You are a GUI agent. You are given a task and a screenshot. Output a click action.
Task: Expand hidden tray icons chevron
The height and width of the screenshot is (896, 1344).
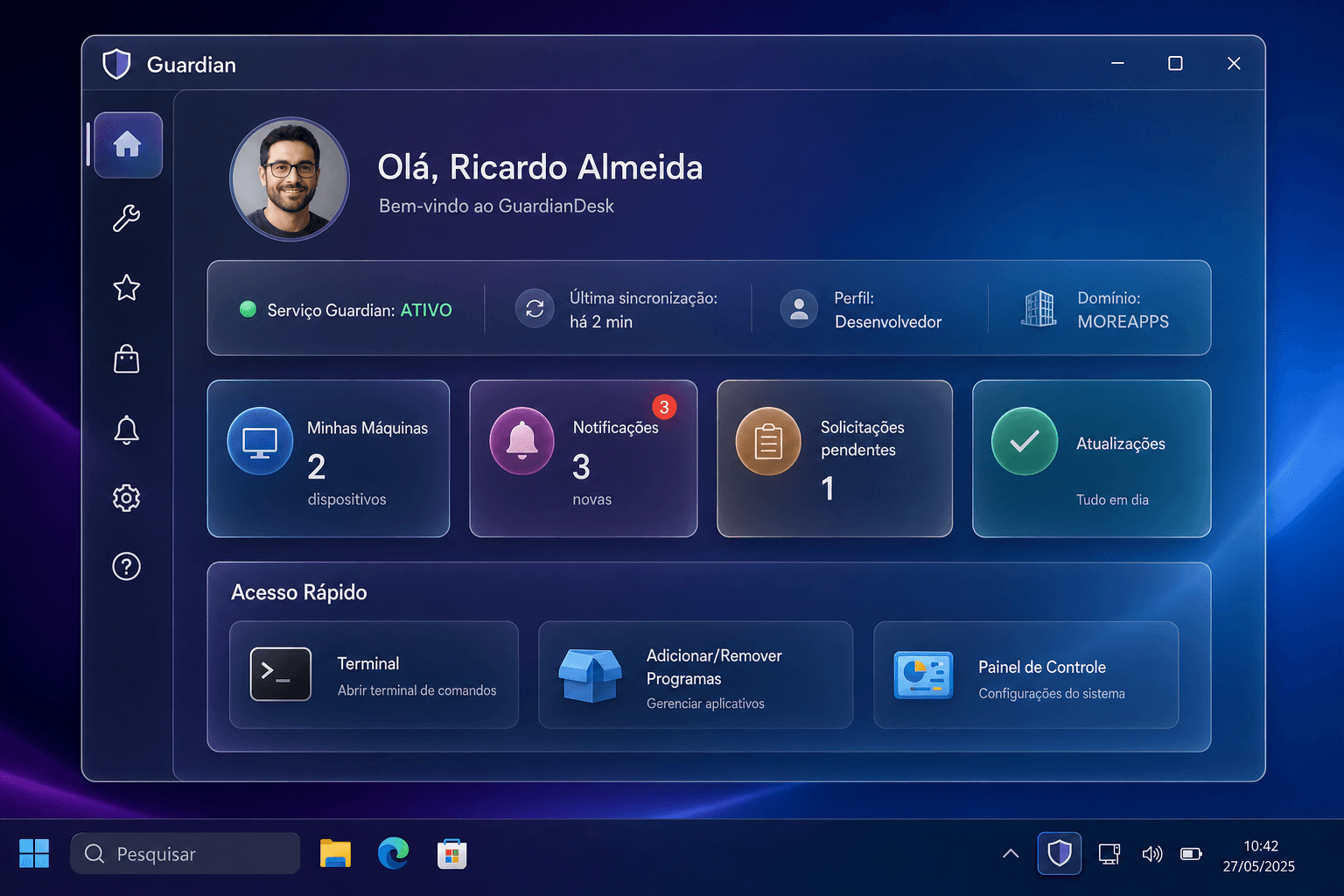(1011, 853)
